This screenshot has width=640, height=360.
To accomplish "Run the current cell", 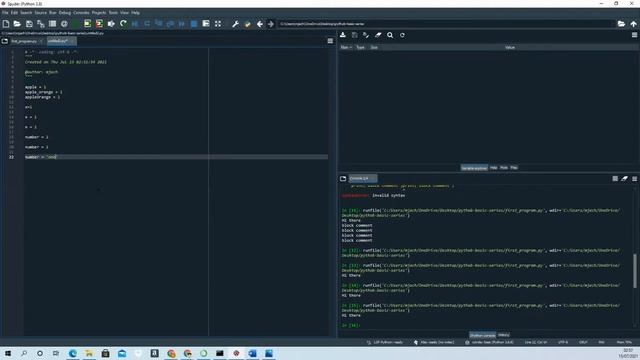I will [x=87, y=24].
